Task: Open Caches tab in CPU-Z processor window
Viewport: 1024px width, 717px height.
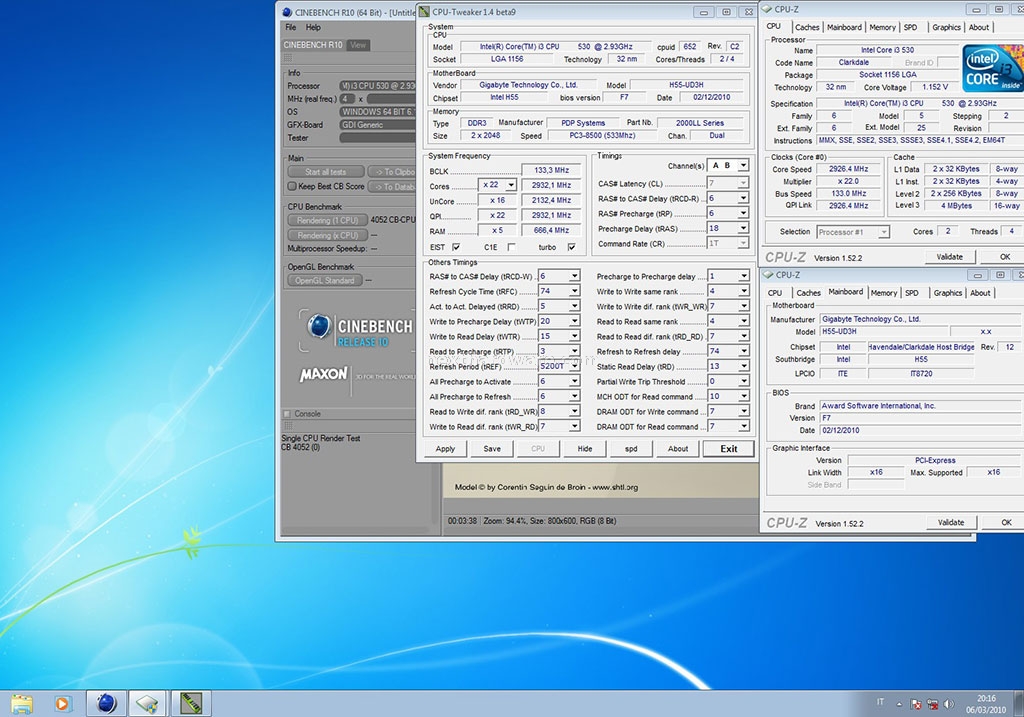Action: (807, 27)
